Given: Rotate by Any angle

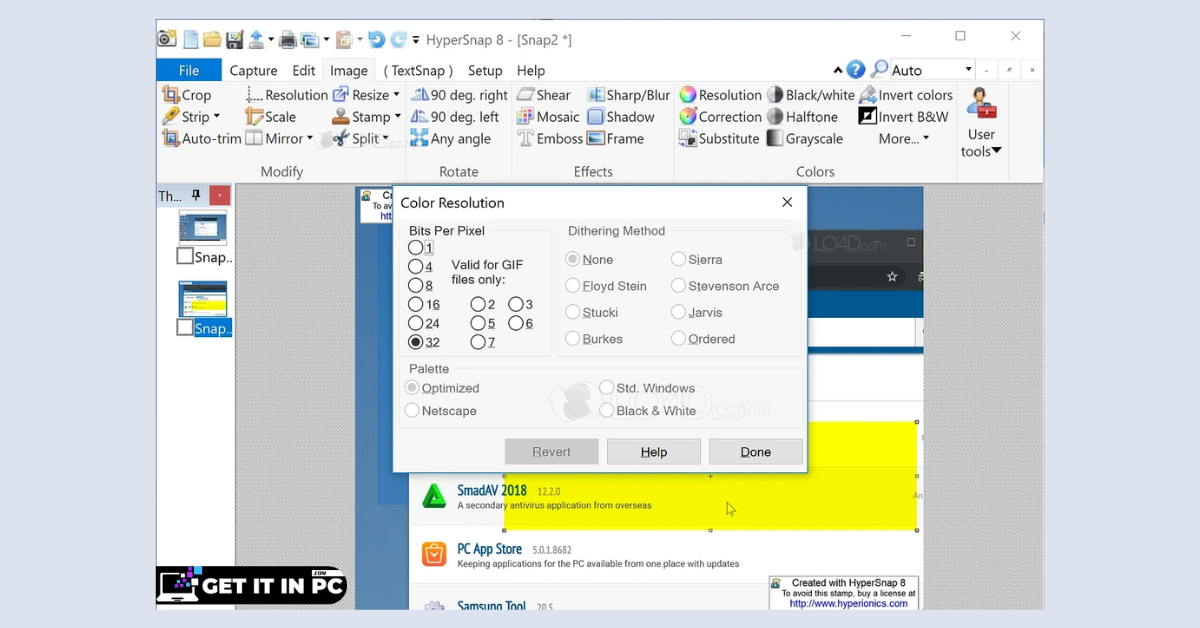Looking at the screenshot, I should pos(451,139).
